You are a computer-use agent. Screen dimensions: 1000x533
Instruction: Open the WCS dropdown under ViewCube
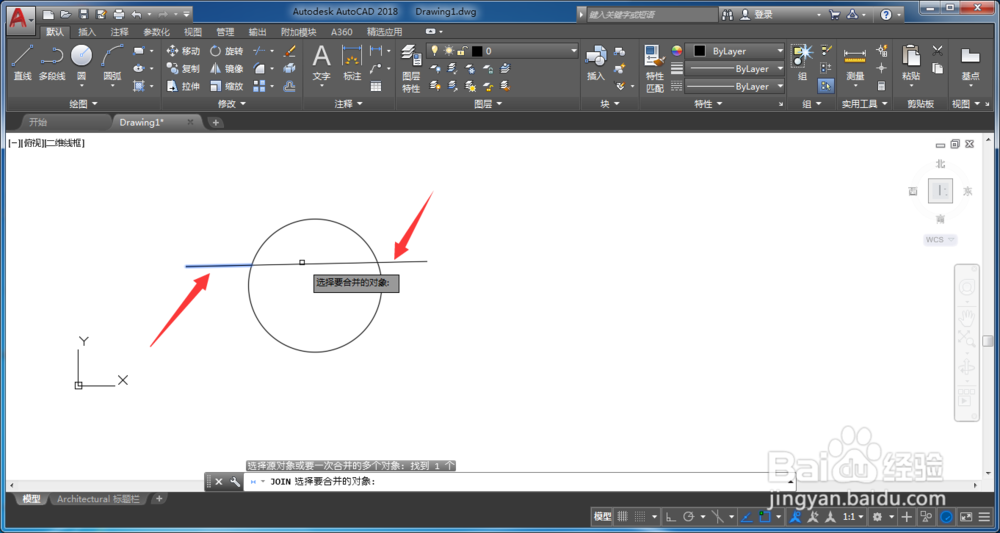[940, 240]
